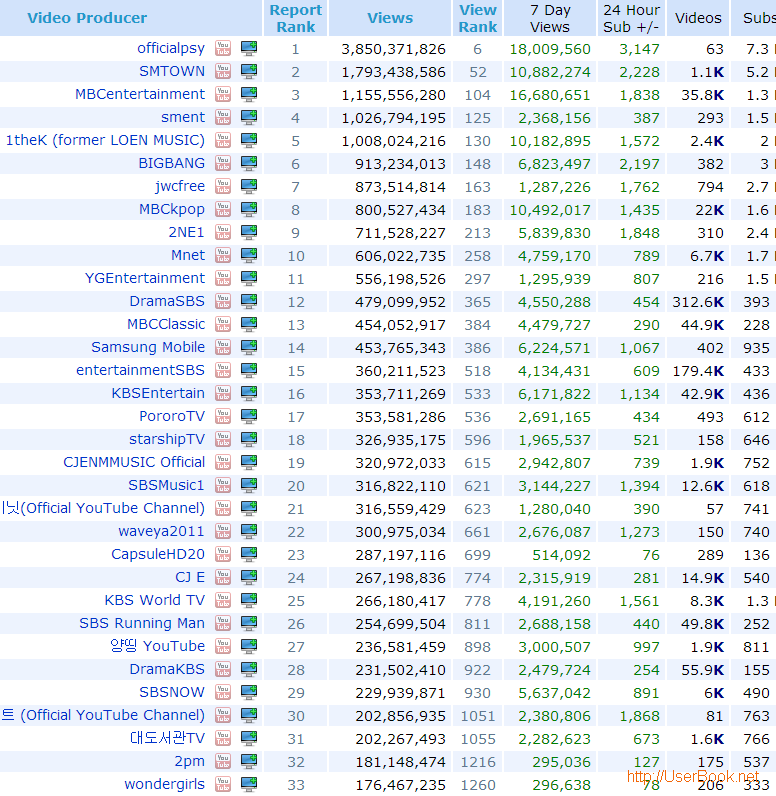Open monitor icon in 2NE1 row

pos(249,233)
